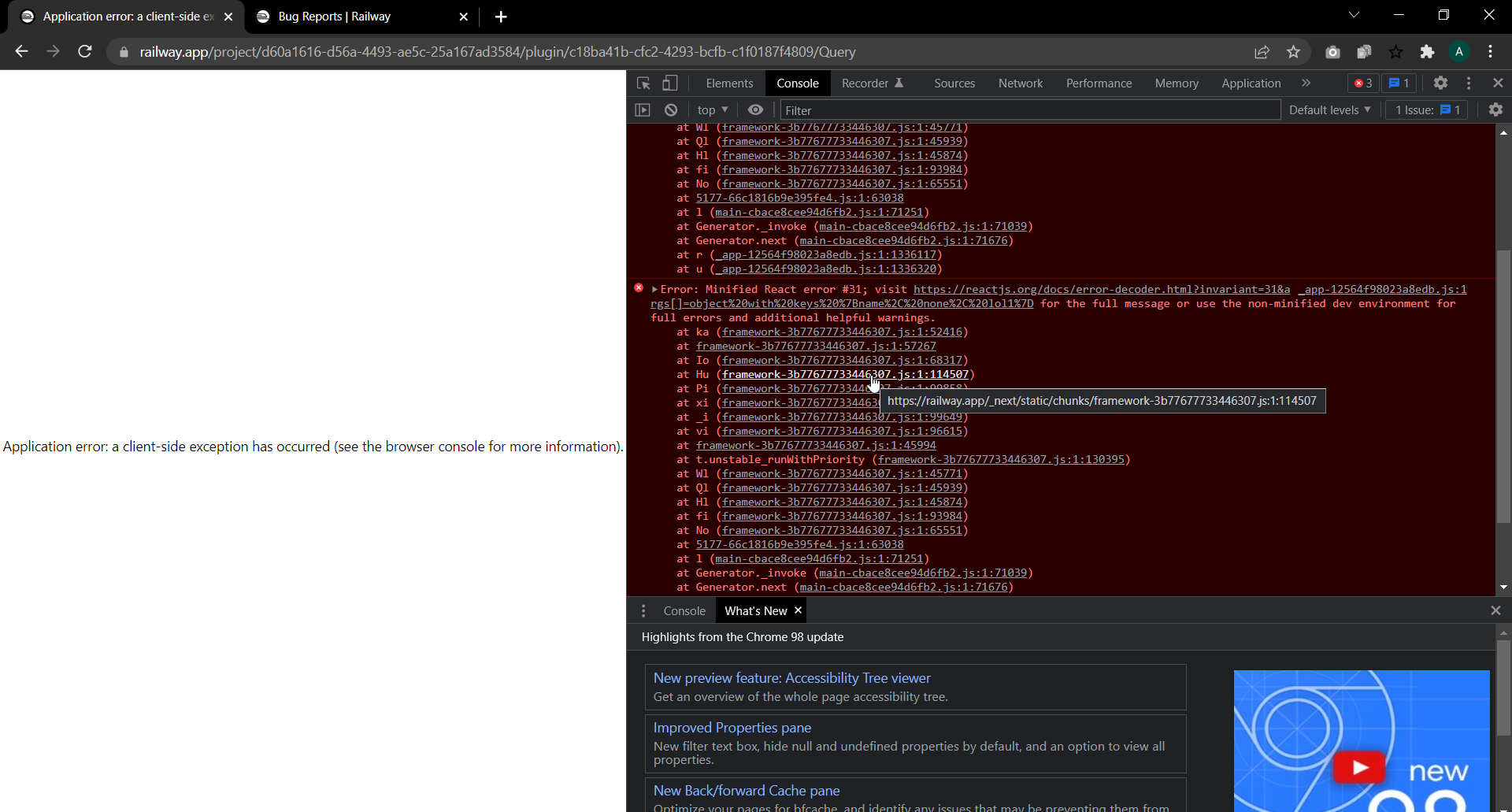Screen dimensions: 1512x812
Task: Toggle the device toolbar icon
Action: pyautogui.click(x=669, y=83)
